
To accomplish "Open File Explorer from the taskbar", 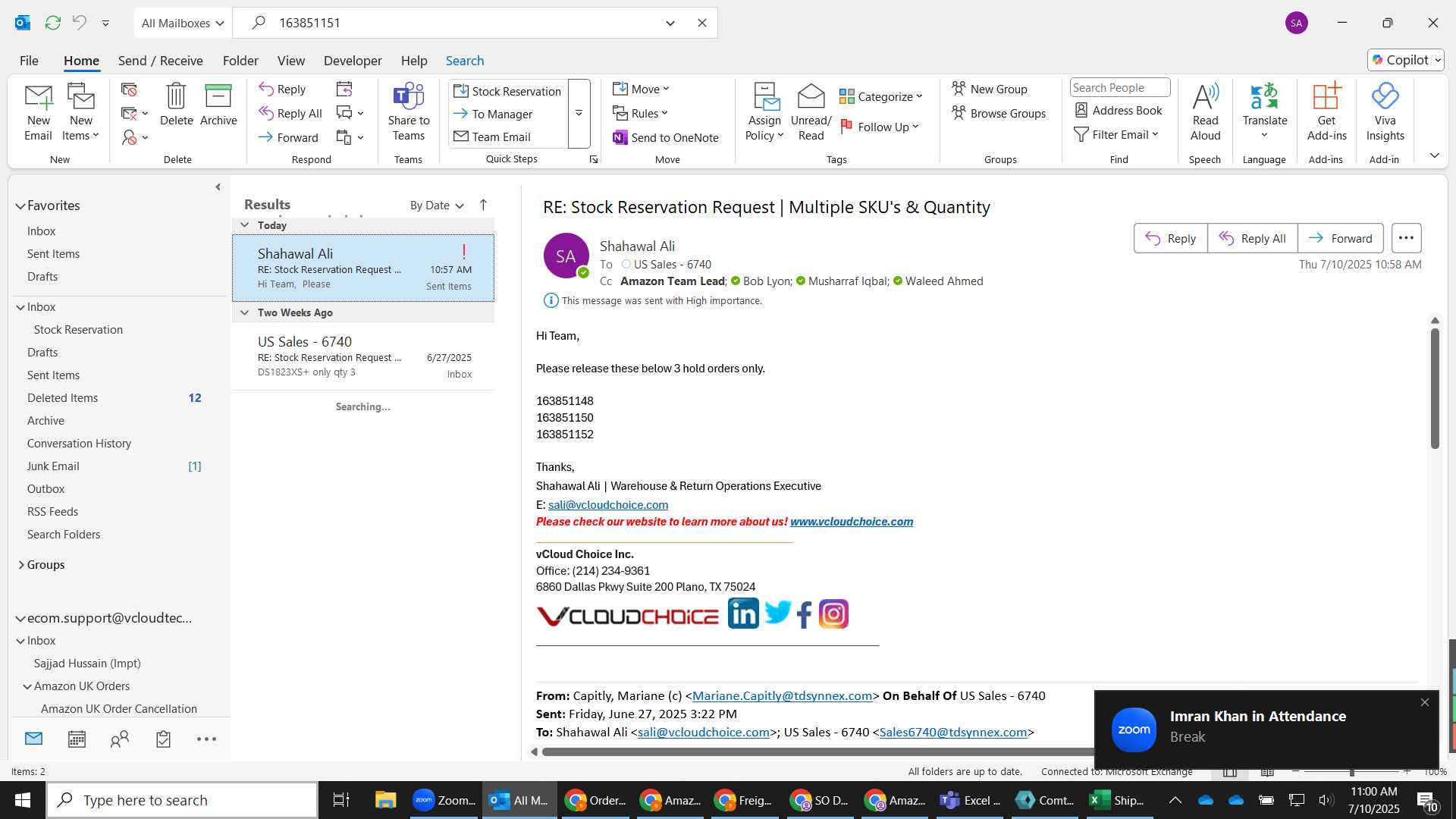I will point(385,800).
